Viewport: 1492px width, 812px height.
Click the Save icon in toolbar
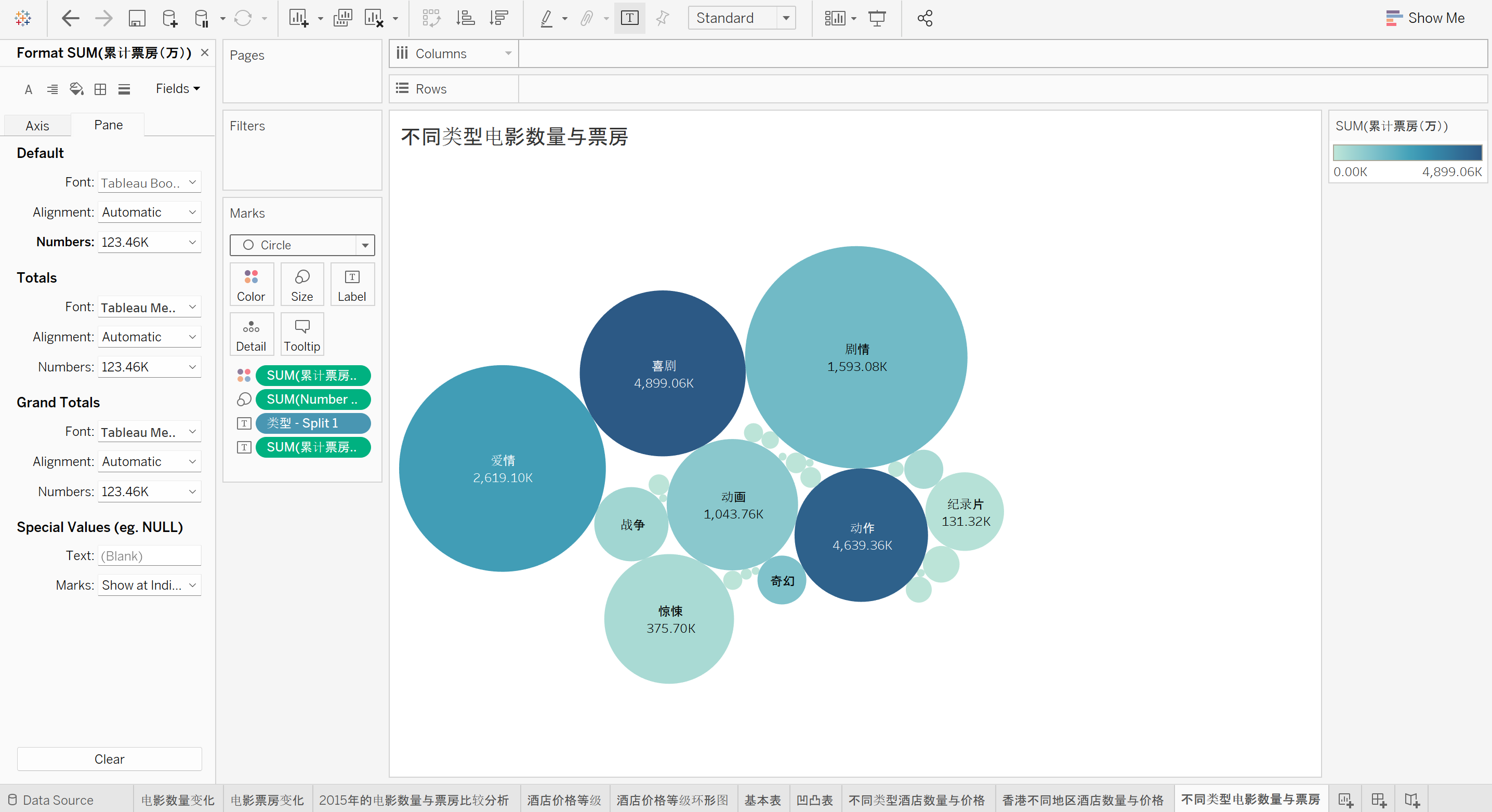click(137, 19)
